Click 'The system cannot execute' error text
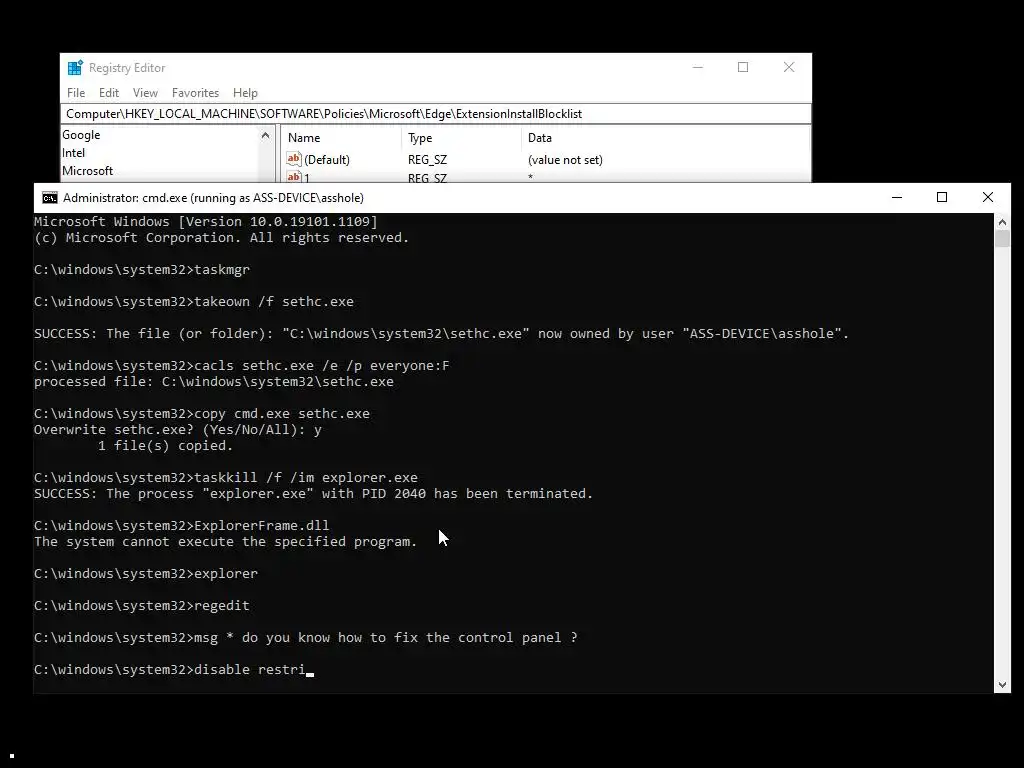This screenshot has height=768, width=1024. click(x=225, y=541)
